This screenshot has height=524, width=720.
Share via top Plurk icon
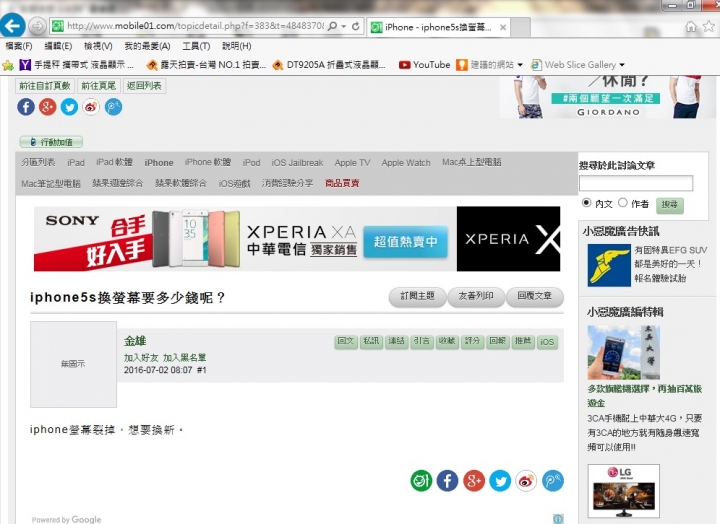click(x=113, y=107)
